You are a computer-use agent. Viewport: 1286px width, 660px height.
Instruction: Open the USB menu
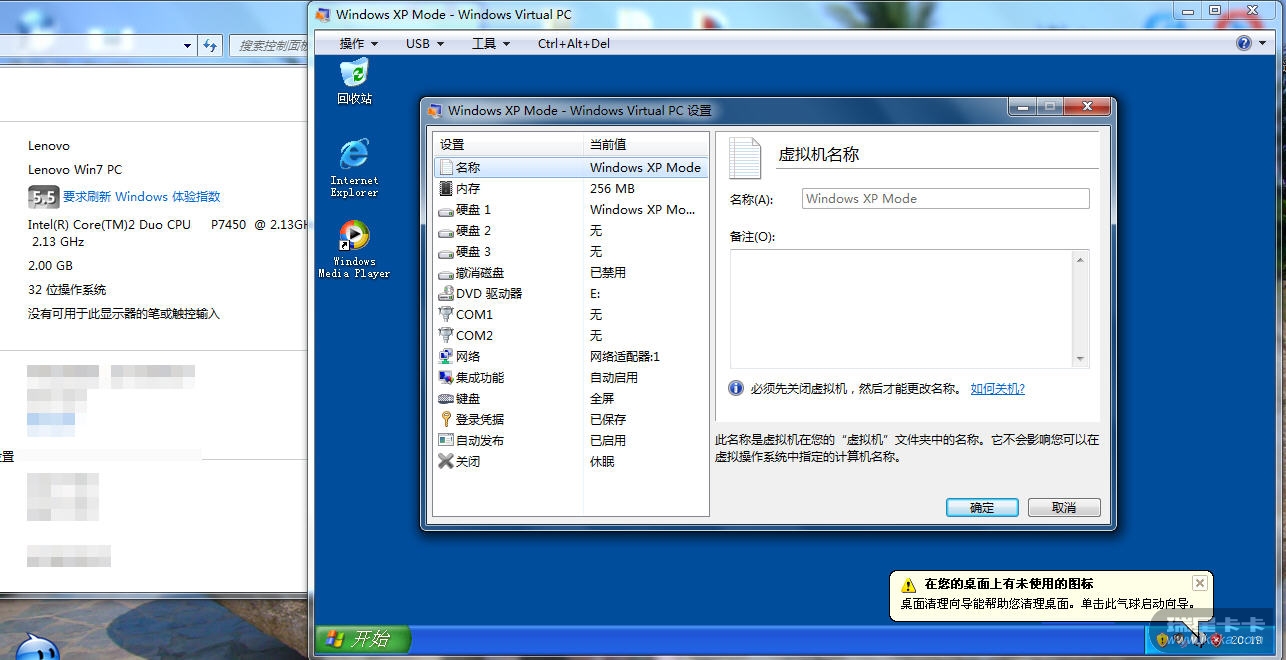click(423, 44)
